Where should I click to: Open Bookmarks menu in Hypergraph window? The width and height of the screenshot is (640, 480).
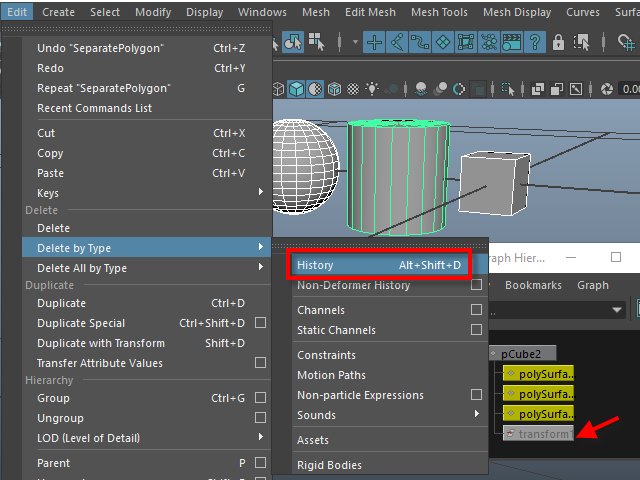point(533,285)
